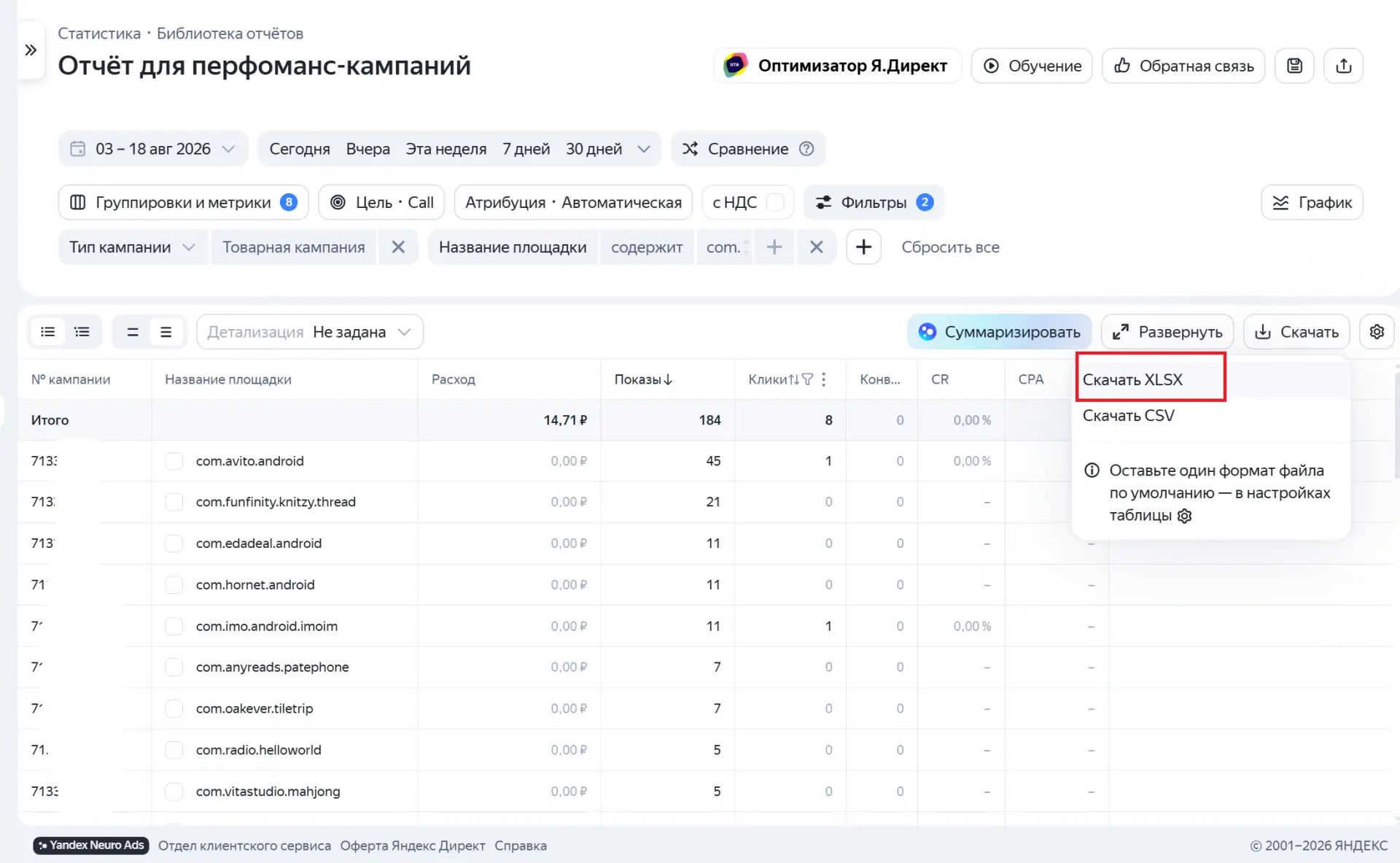Open the Справка footer link
The width and height of the screenshot is (1400, 863).
pos(521,845)
